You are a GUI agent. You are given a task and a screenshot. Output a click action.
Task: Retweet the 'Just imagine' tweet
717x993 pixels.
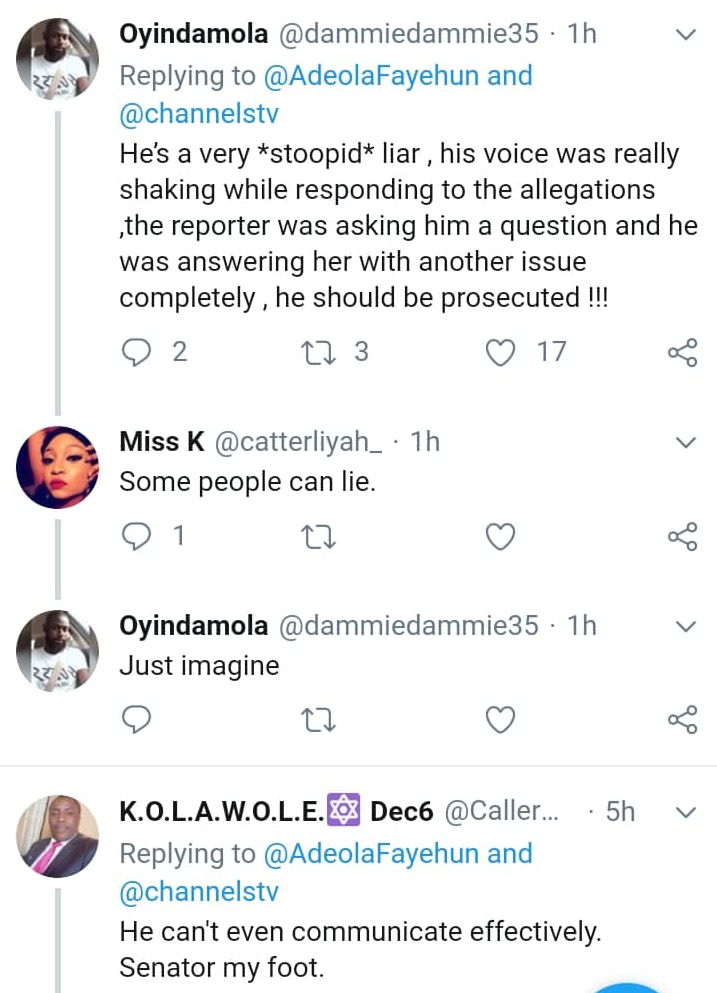pyautogui.click(x=318, y=719)
